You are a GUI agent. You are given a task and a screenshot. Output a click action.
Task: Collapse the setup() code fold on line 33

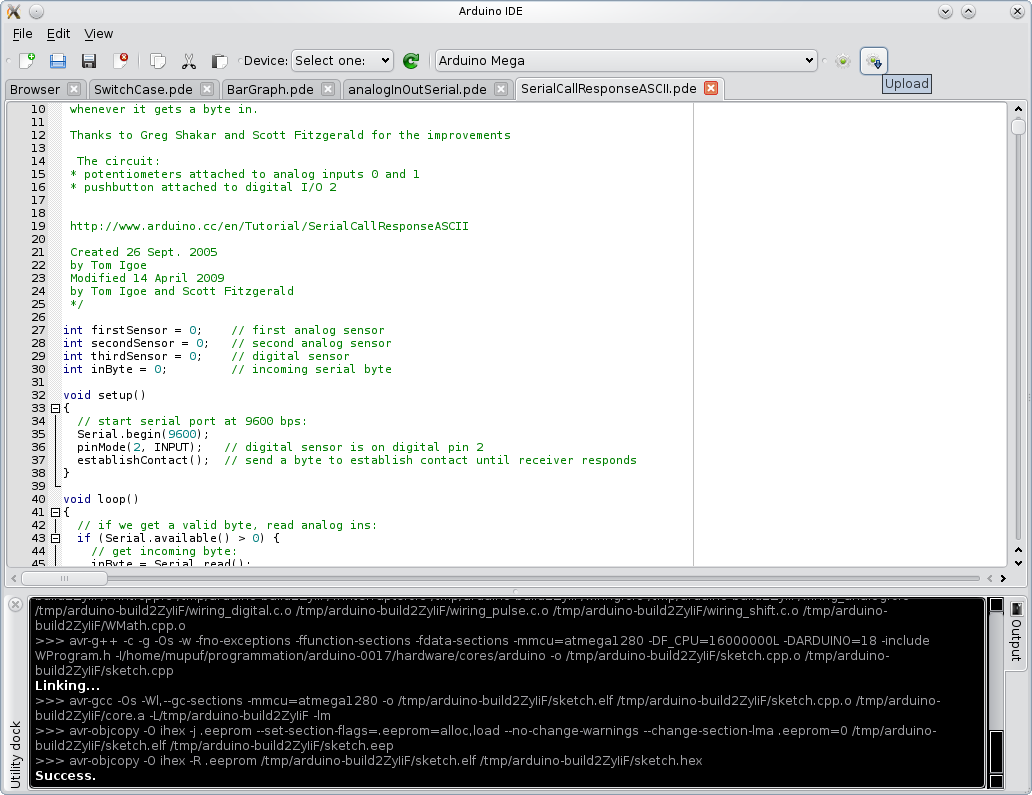click(x=55, y=408)
